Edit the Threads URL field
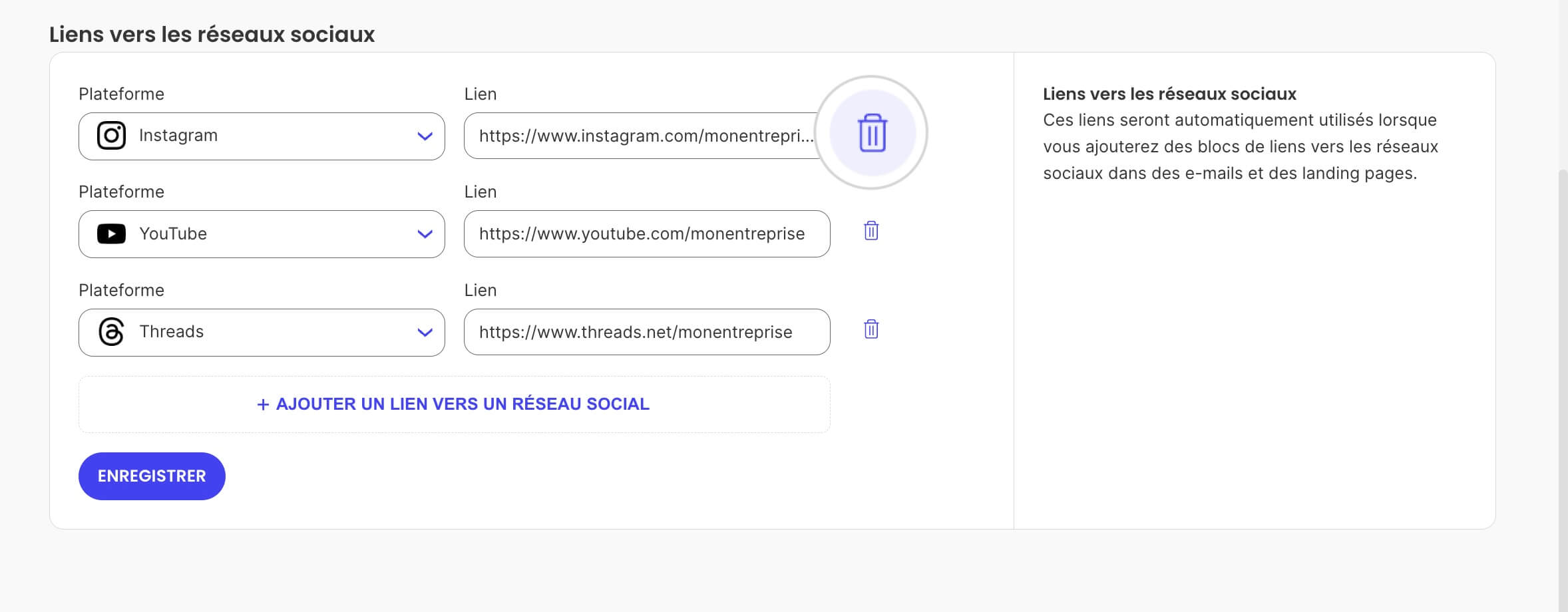Viewport: 1568px width, 612px height. (x=647, y=332)
